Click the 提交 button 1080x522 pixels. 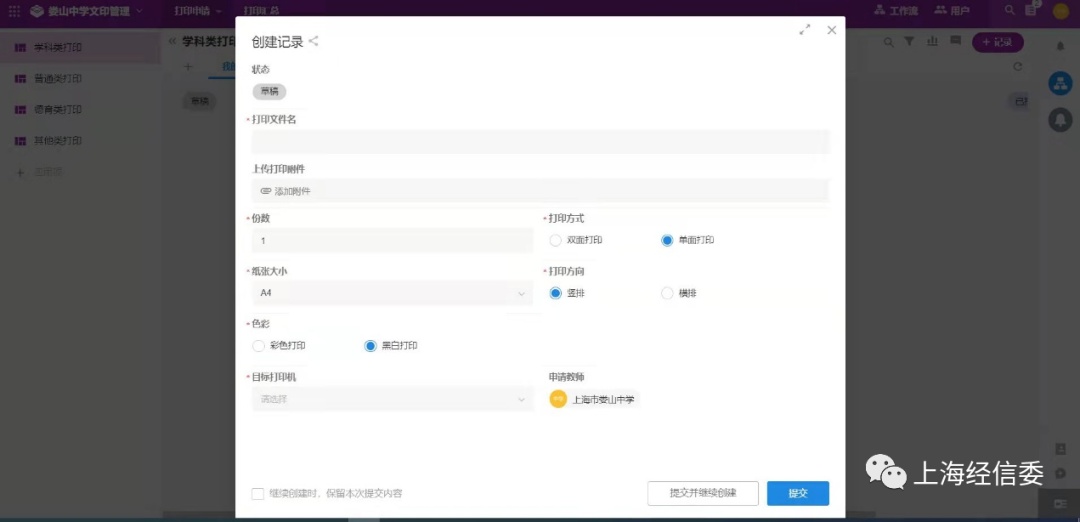coord(798,494)
